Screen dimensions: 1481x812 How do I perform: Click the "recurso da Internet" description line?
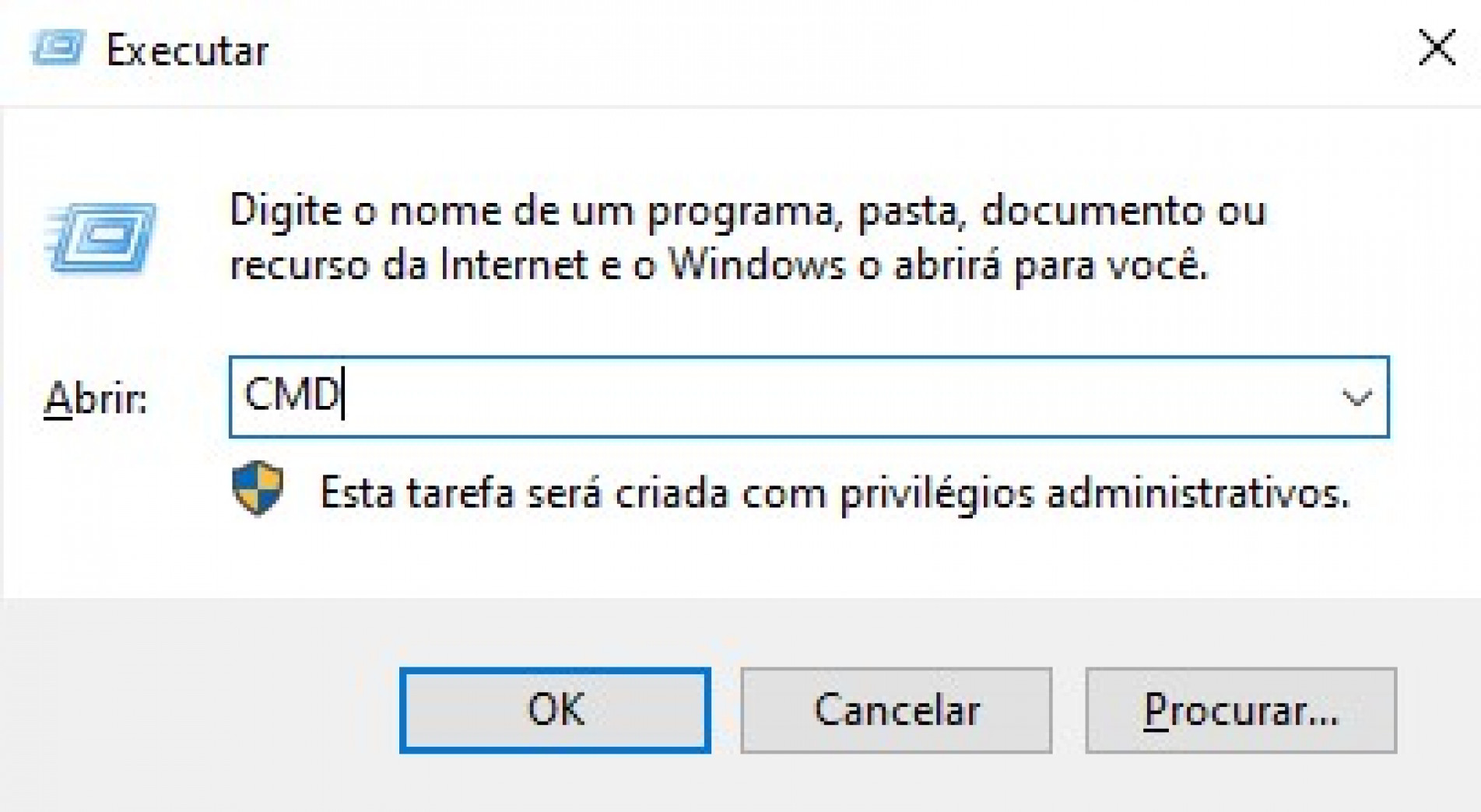(x=718, y=266)
